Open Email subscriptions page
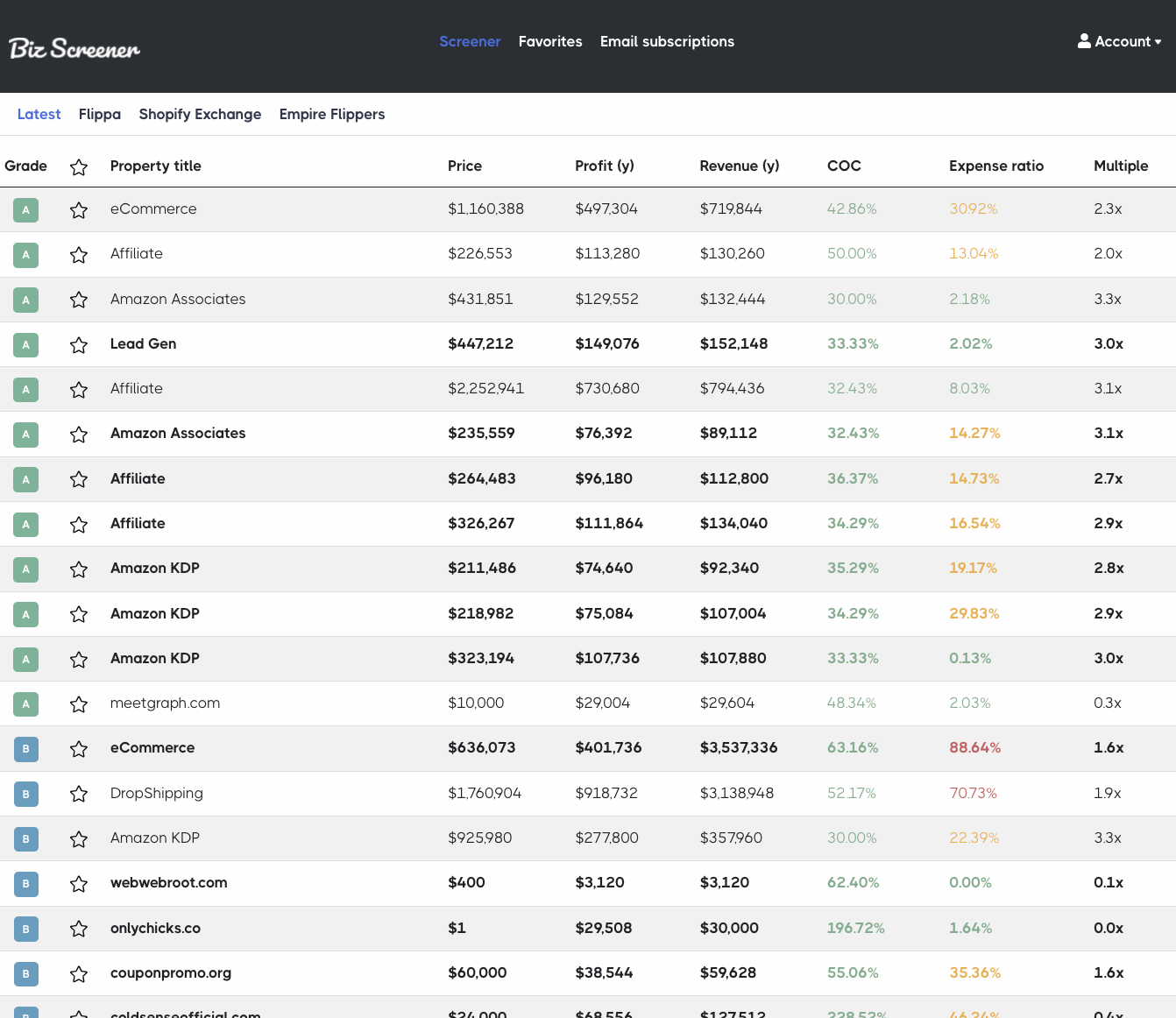 [667, 41]
